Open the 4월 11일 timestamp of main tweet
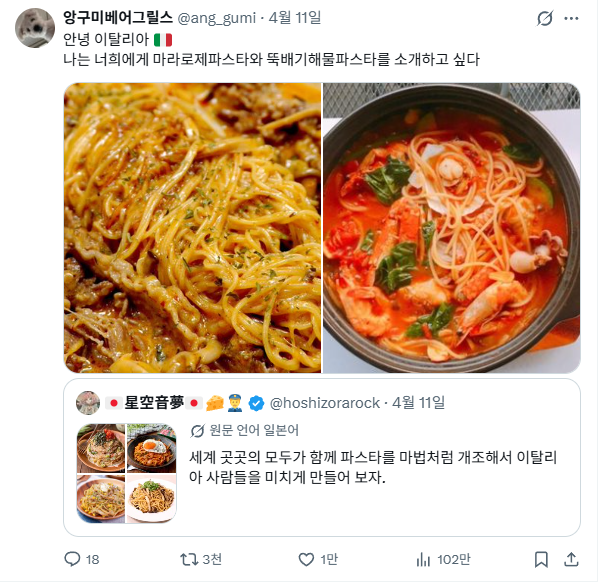 pyautogui.click(x=295, y=18)
